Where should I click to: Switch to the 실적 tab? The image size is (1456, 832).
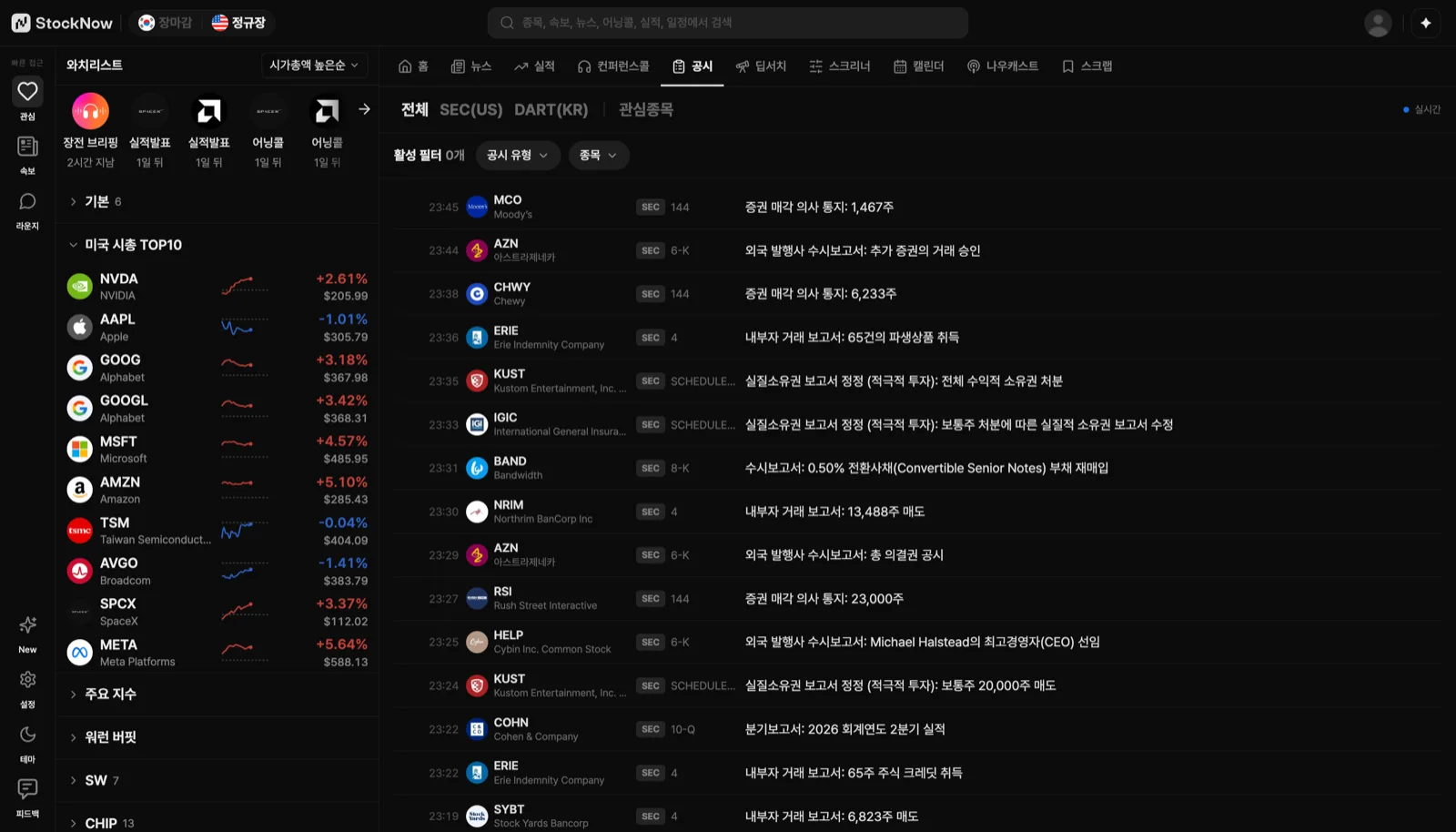coord(534,66)
